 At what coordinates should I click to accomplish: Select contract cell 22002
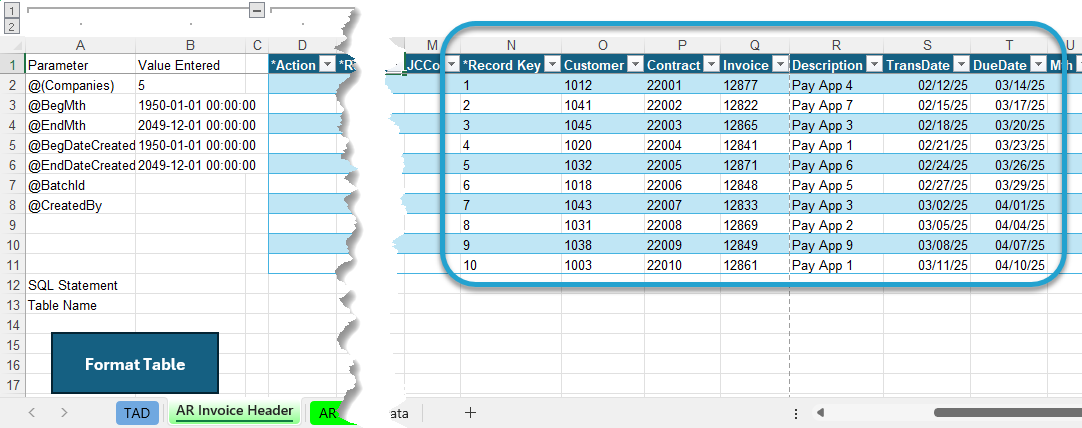[682, 106]
